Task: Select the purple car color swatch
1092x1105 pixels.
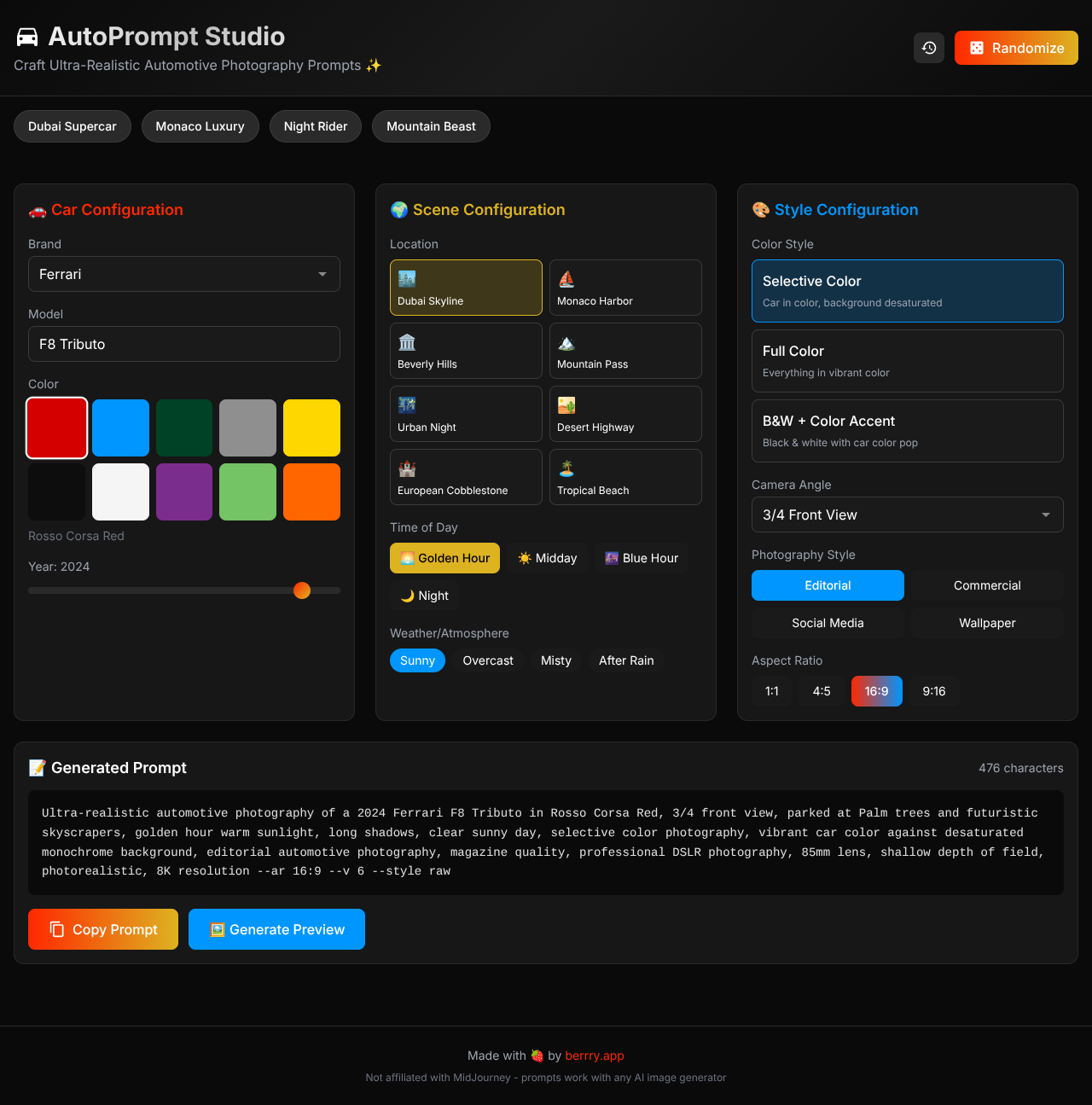Action: point(184,491)
